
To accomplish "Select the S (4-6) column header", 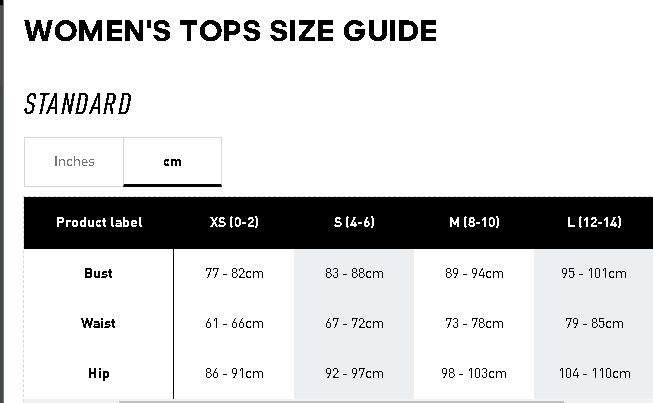I will click(354, 222).
